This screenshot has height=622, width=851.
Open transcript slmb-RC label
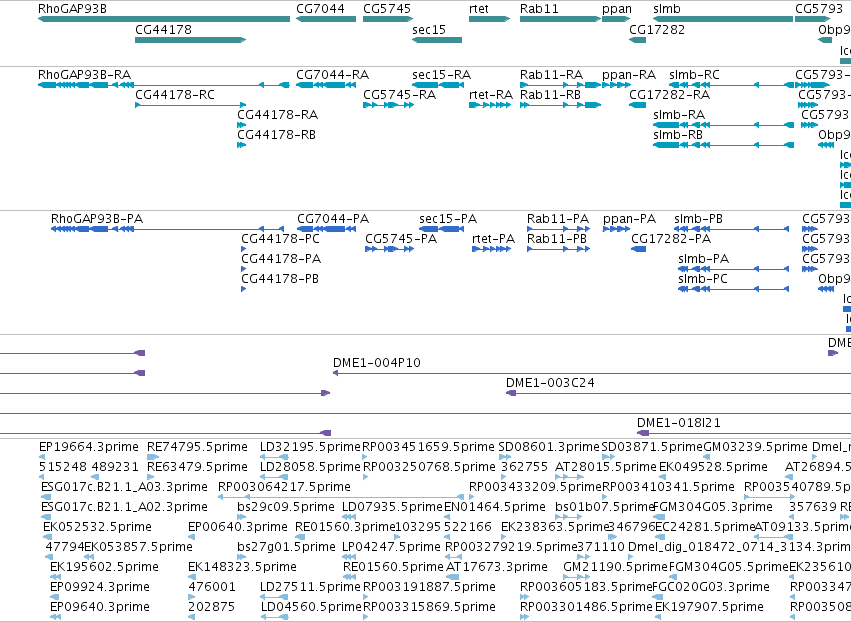pos(694,74)
